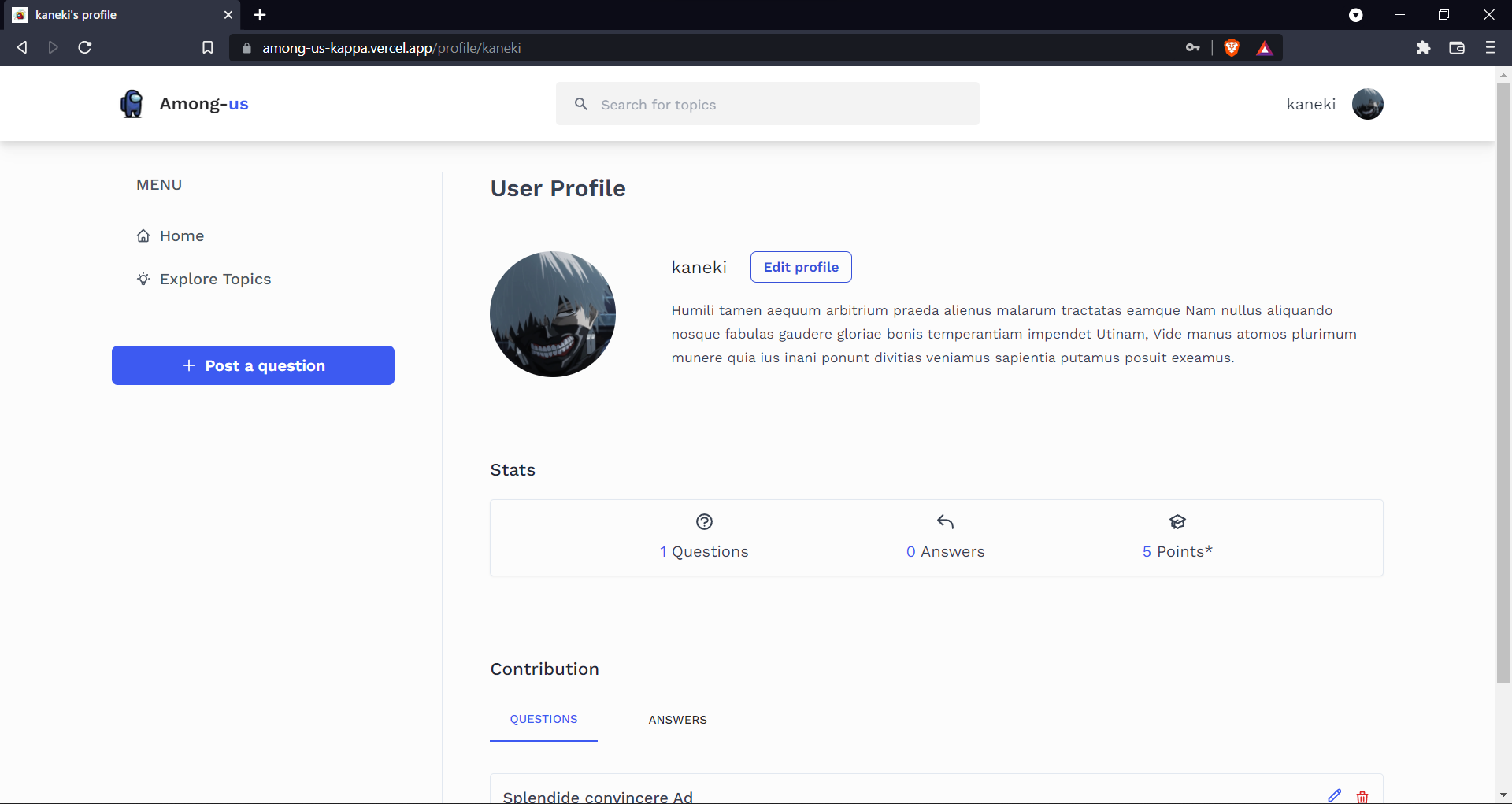Click the 5 Points stat

point(1177,551)
